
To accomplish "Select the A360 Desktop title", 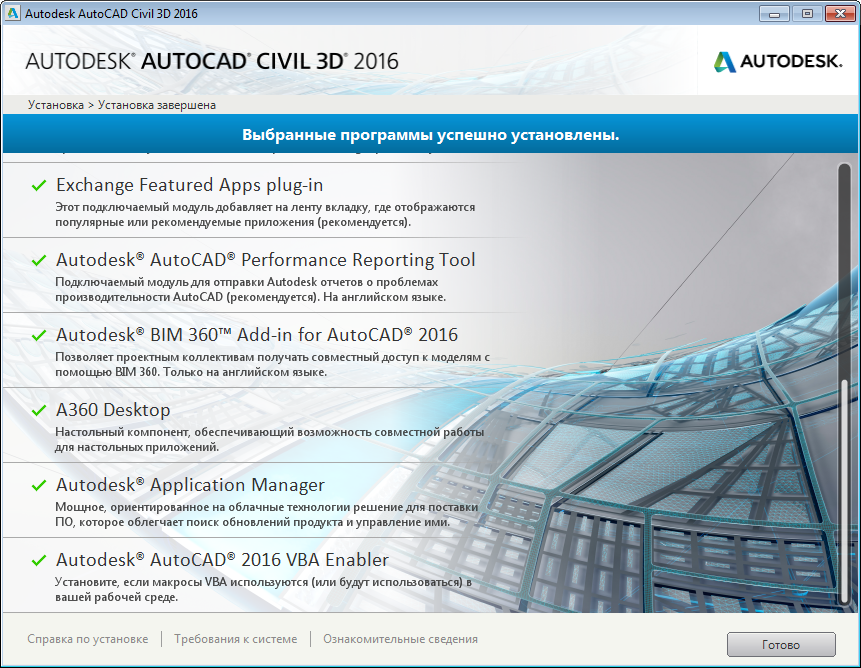I will (113, 410).
